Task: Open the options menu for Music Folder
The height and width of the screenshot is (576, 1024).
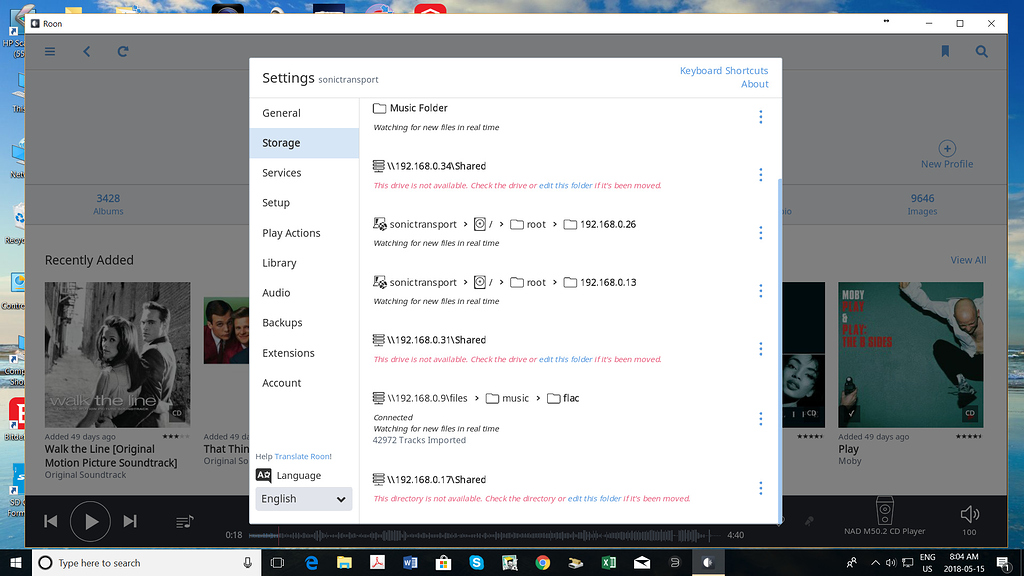Action: 761,116
